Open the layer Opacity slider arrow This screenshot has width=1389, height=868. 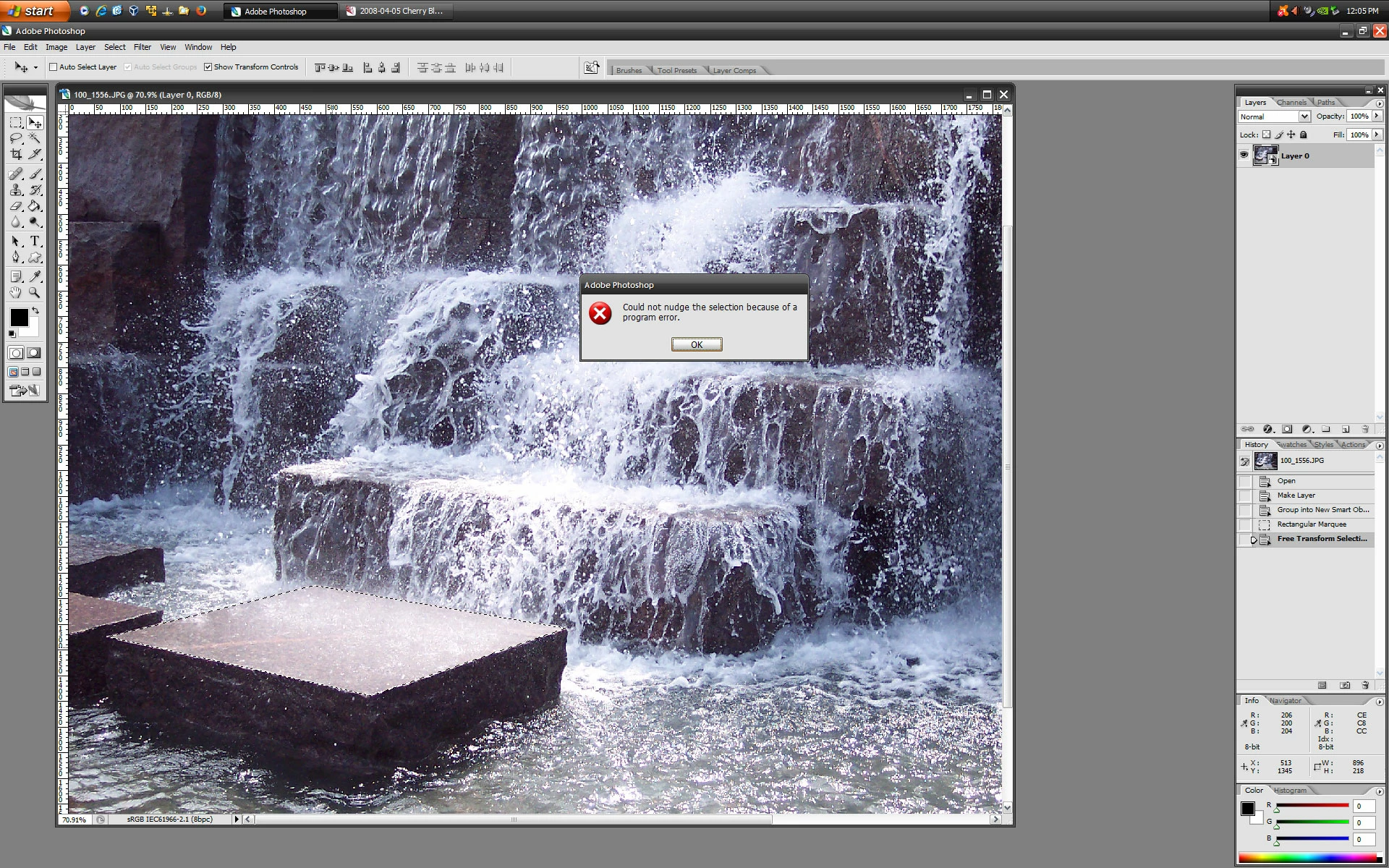pos(1377,116)
